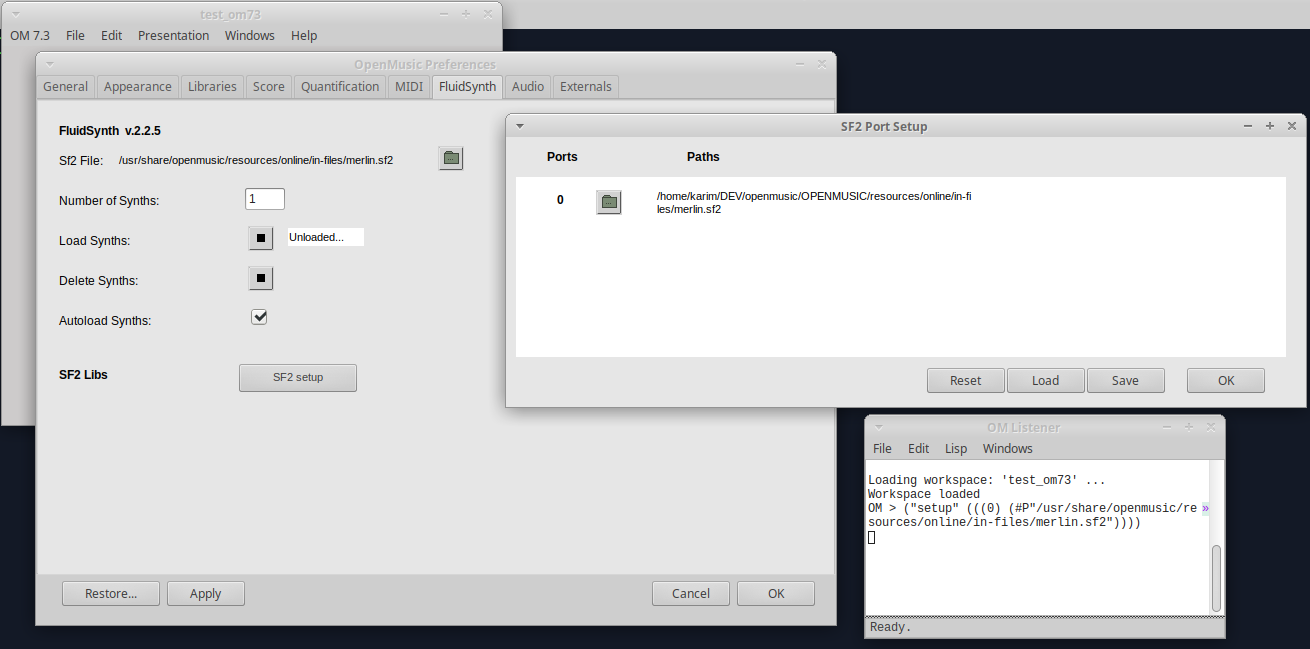This screenshot has height=649, width=1310.
Task: Open window menu arrow of OM Listener
Action: 879,427
